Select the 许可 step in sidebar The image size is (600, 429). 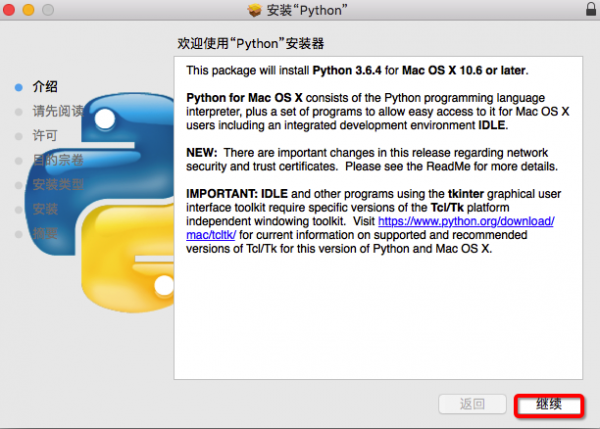pyautogui.click(x=45, y=135)
